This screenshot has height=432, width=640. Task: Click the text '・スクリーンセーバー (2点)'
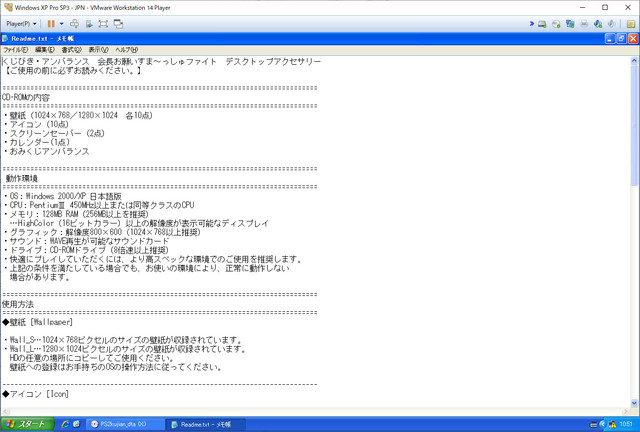[54, 133]
